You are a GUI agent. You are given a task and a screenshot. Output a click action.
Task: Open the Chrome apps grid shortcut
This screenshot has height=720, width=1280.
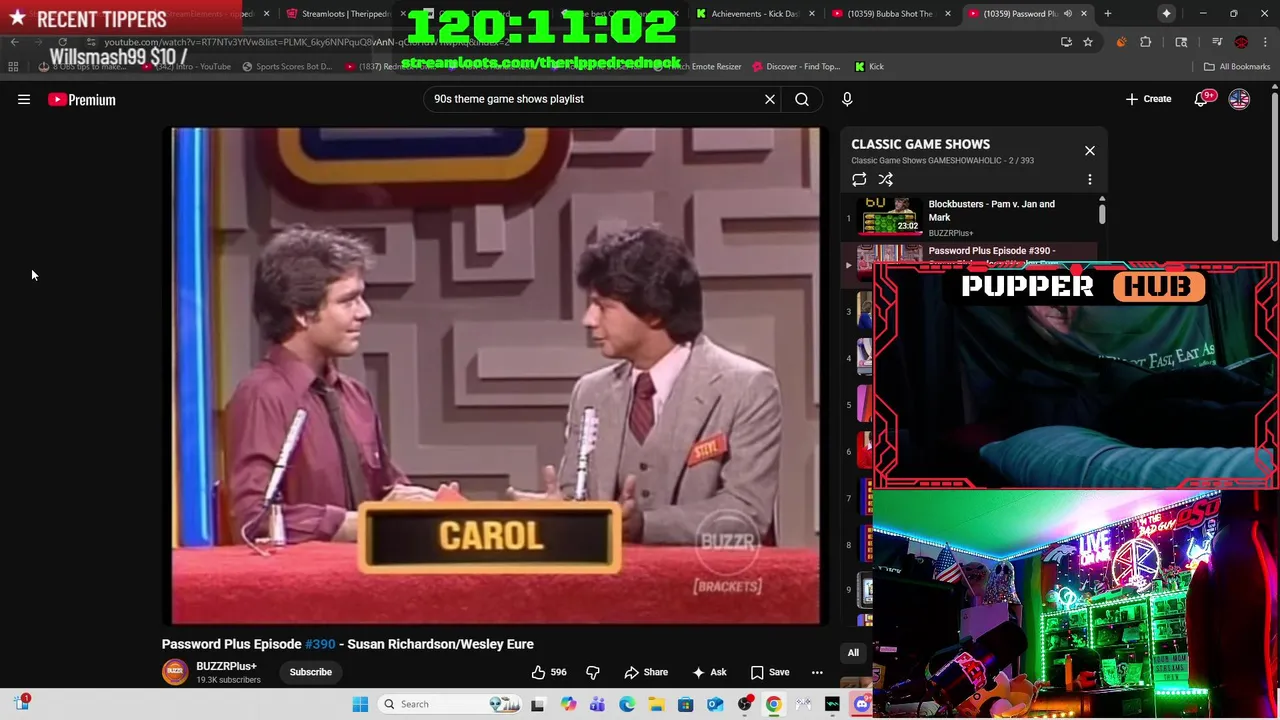(x=13, y=67)
